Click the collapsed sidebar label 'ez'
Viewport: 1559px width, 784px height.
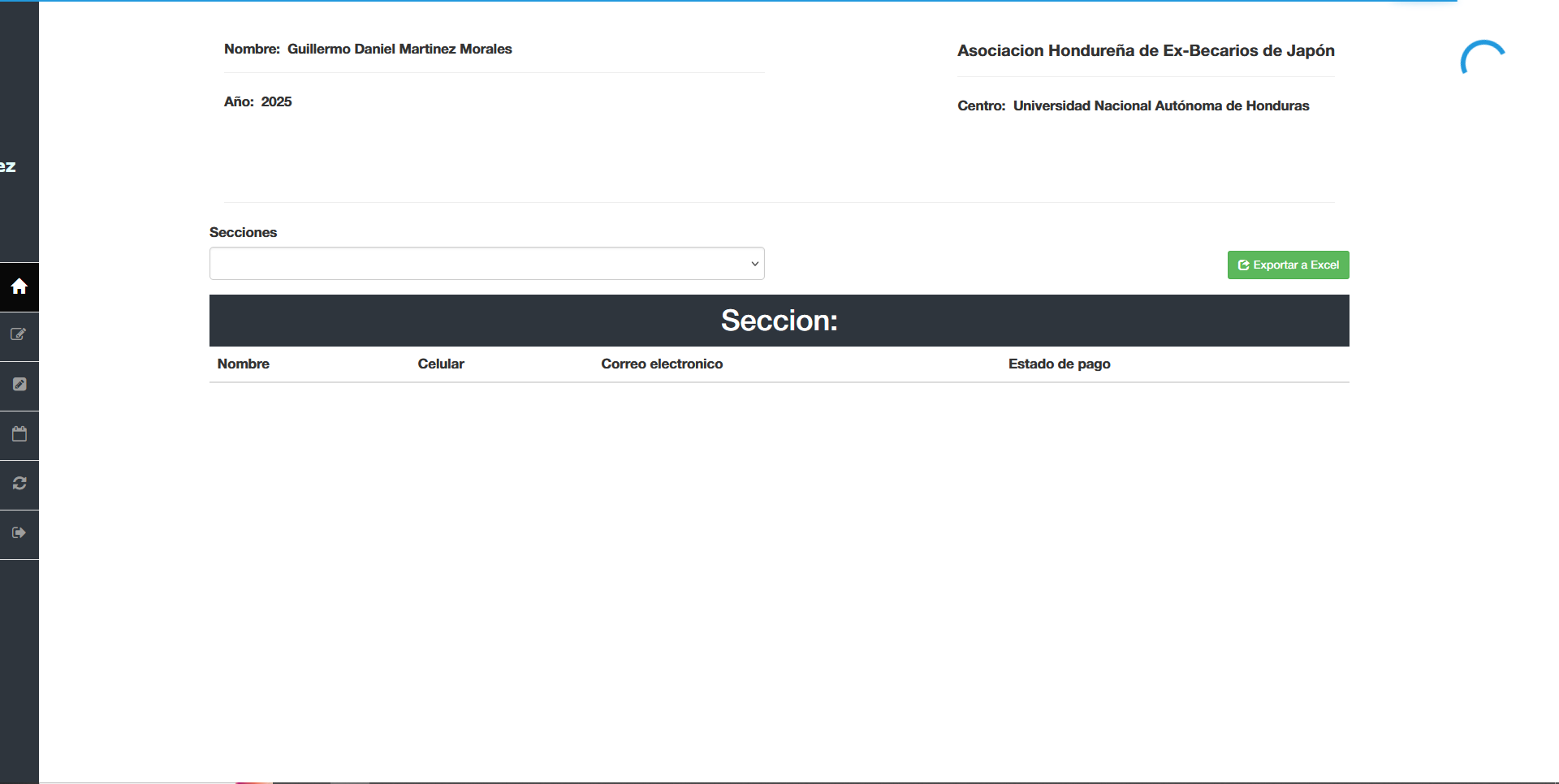point(7,166)
